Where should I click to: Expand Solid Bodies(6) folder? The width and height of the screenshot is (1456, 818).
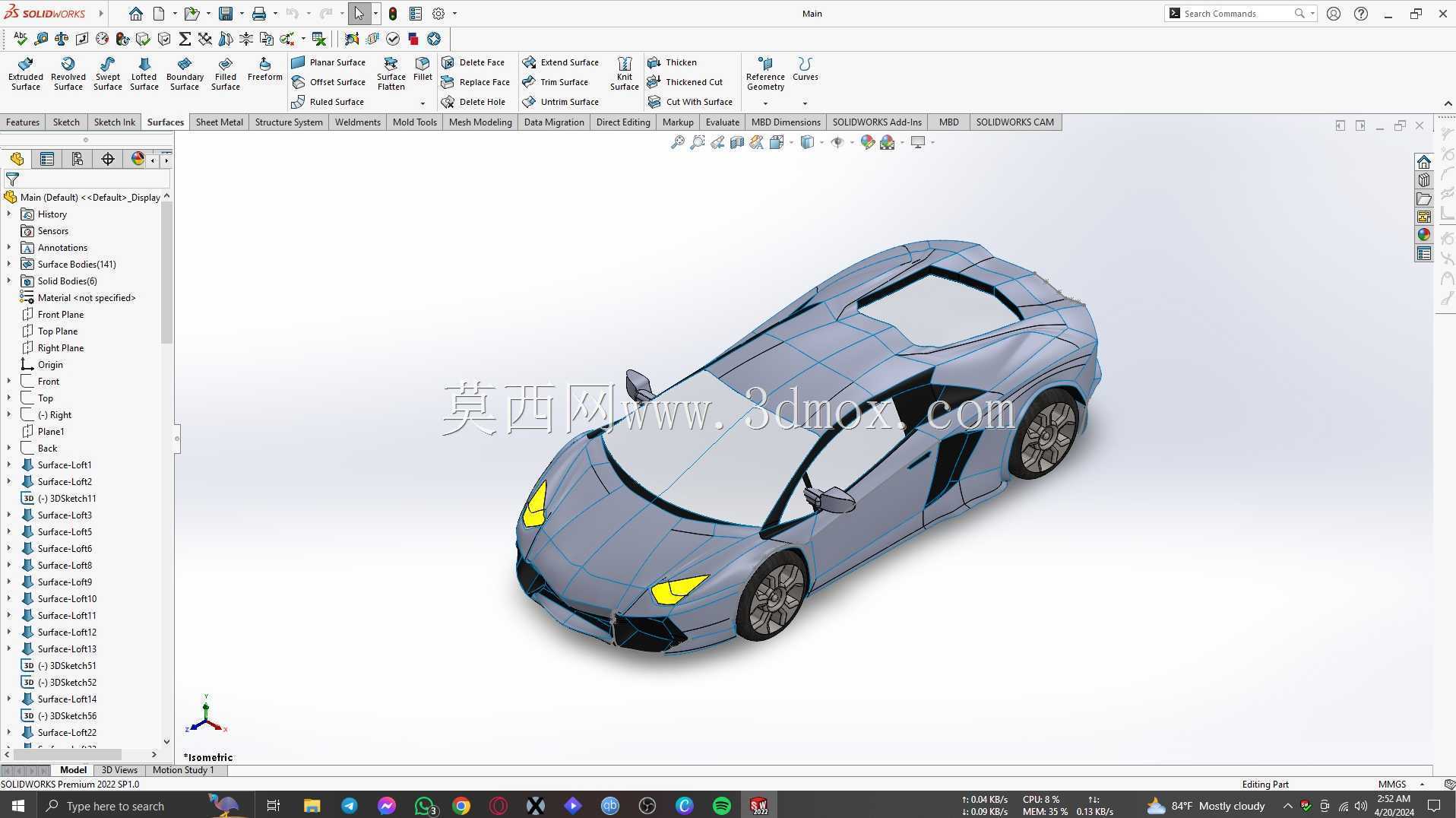click(x=9, y=281)
